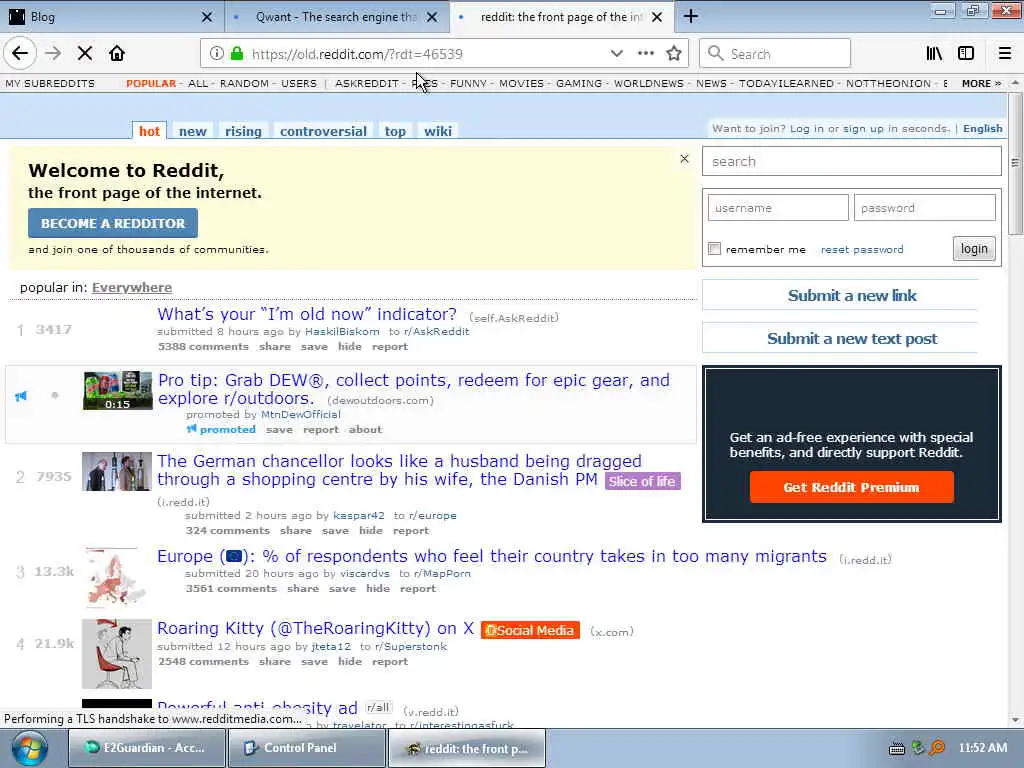Click BECOME A REDDITOR button
1024x768 pixels.
[113, 223]
